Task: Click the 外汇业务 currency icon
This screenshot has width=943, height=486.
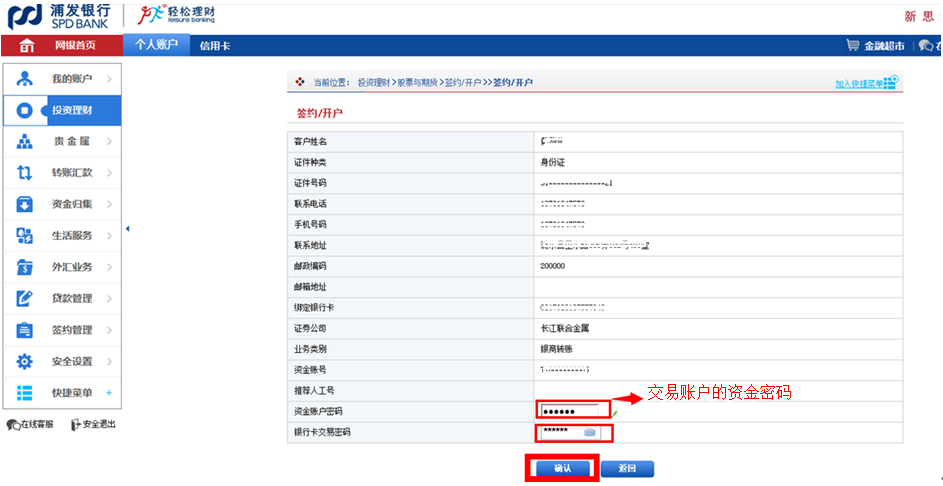Action: 25,267
